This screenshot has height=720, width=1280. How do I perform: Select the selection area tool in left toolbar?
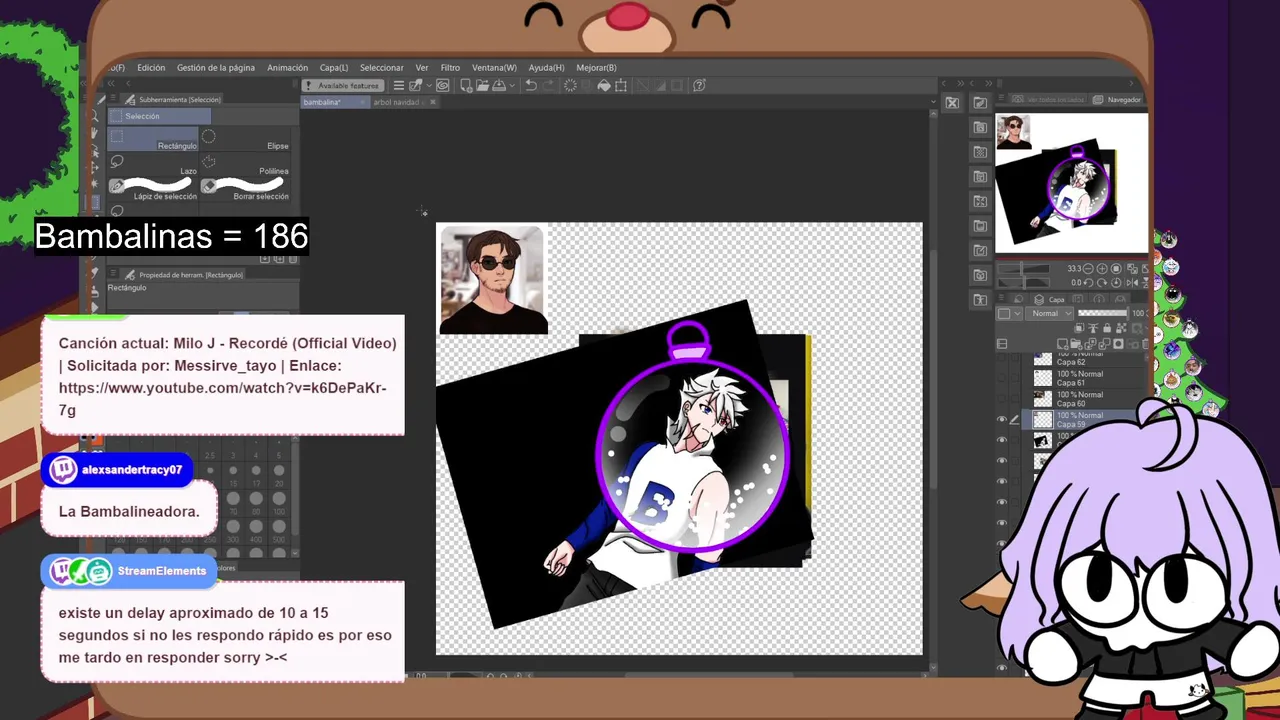(96, 202)
